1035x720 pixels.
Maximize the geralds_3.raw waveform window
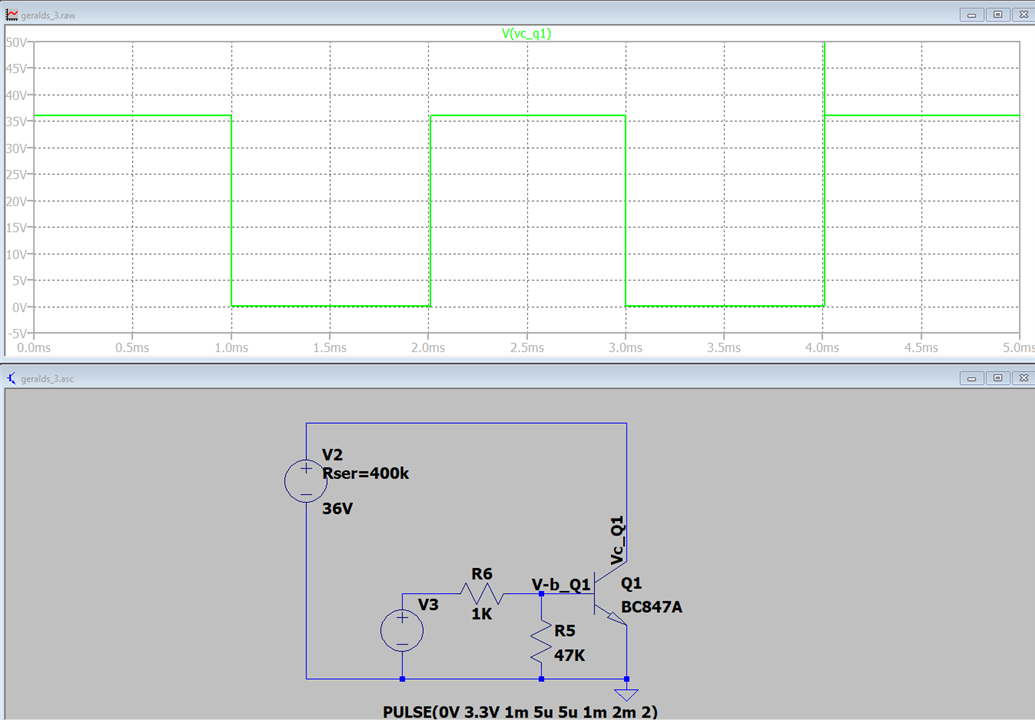pos(997,15)
